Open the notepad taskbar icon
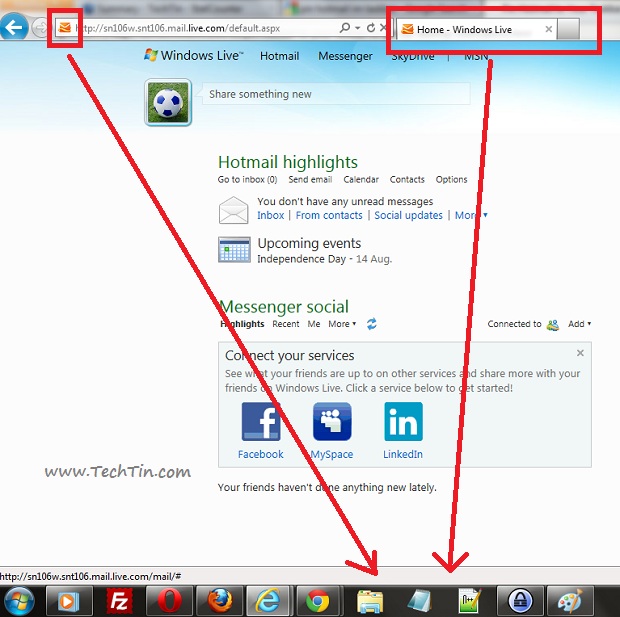Screen dimensions: 620x617 [420, 602]
